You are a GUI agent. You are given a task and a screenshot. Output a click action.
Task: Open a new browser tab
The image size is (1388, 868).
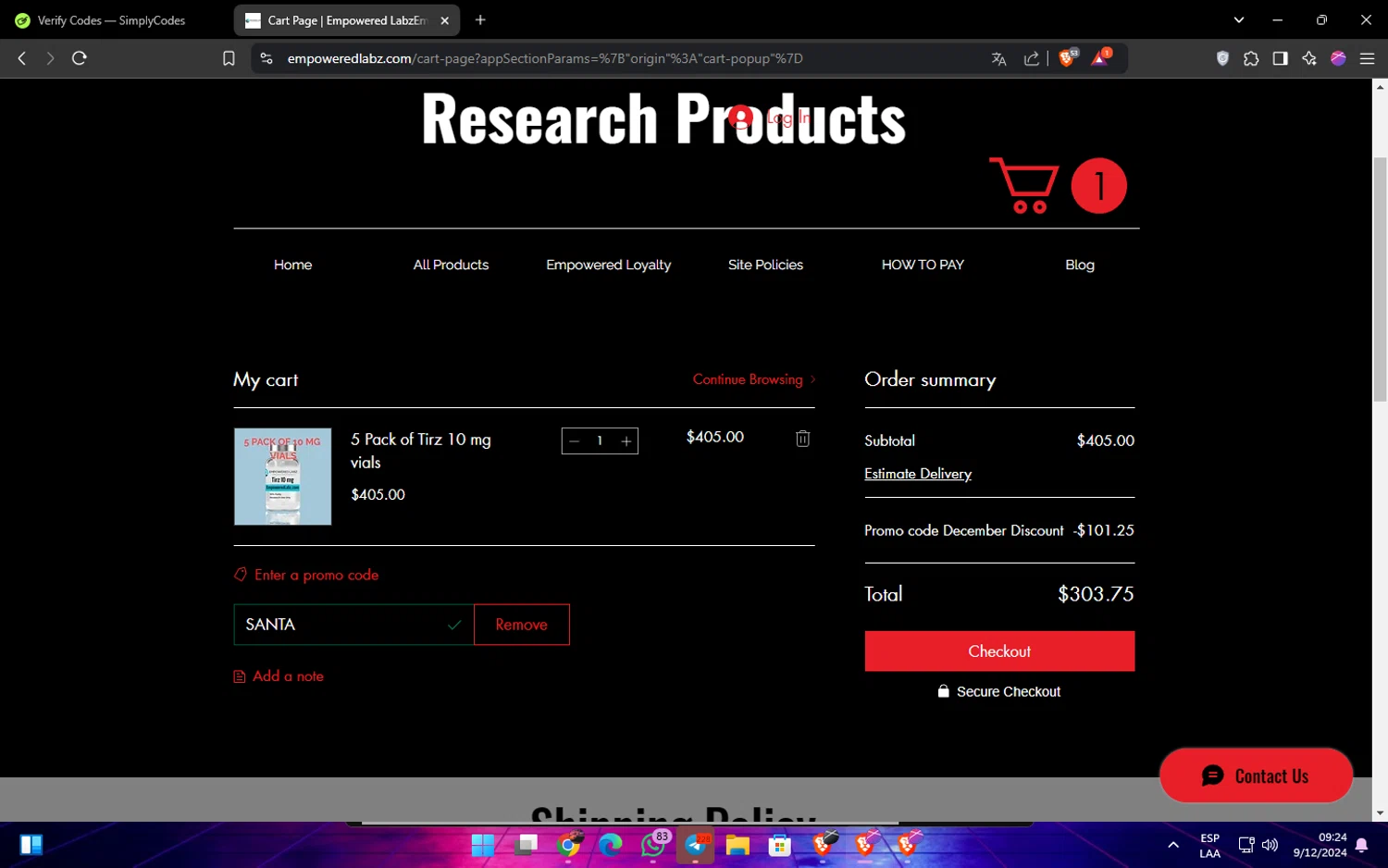pos(480,19)
